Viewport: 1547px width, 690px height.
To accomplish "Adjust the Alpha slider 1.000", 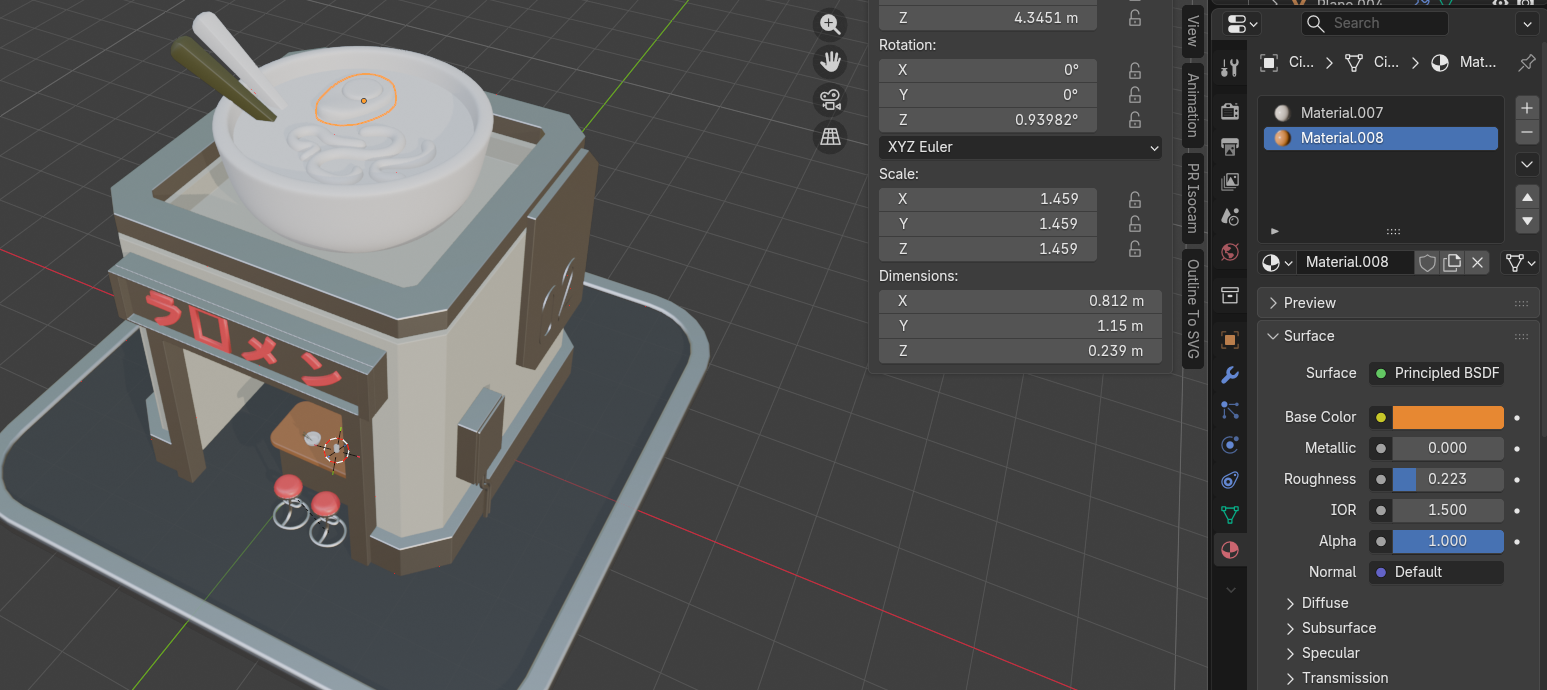I will [x=1448, y=541].
